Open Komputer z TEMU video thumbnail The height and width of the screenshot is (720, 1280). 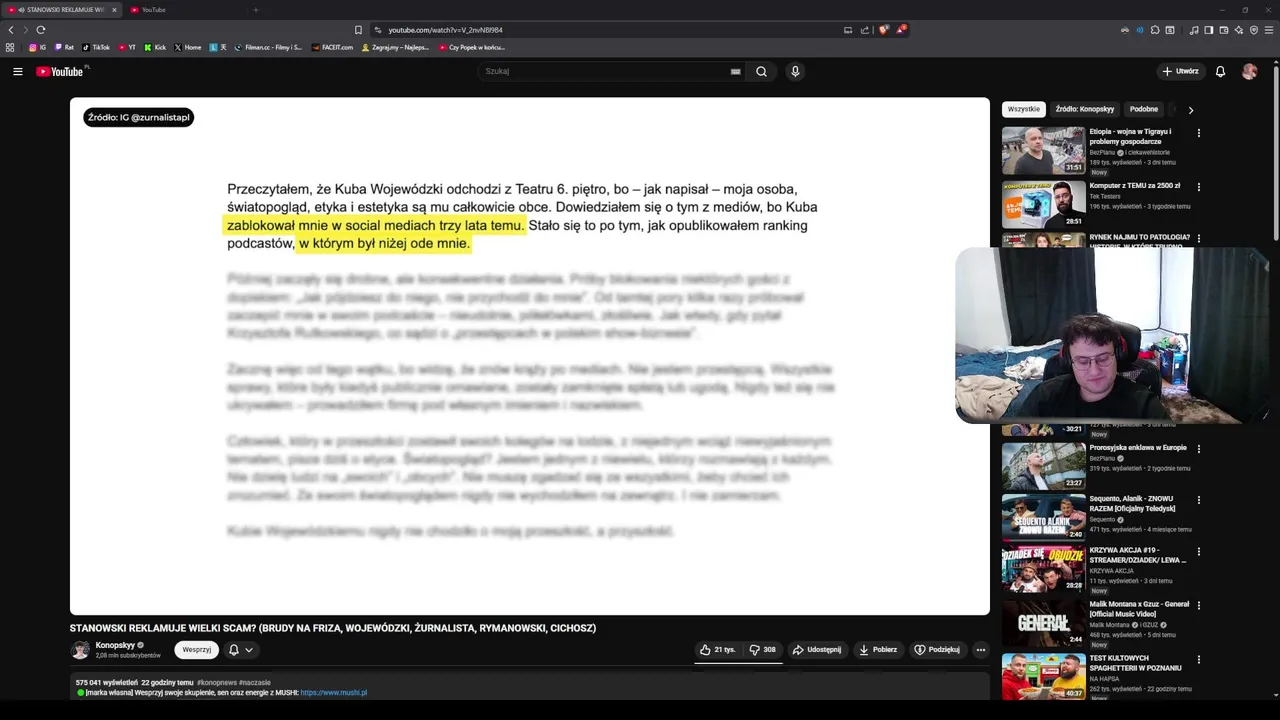pyautogui.click(x=1043, y=204)
